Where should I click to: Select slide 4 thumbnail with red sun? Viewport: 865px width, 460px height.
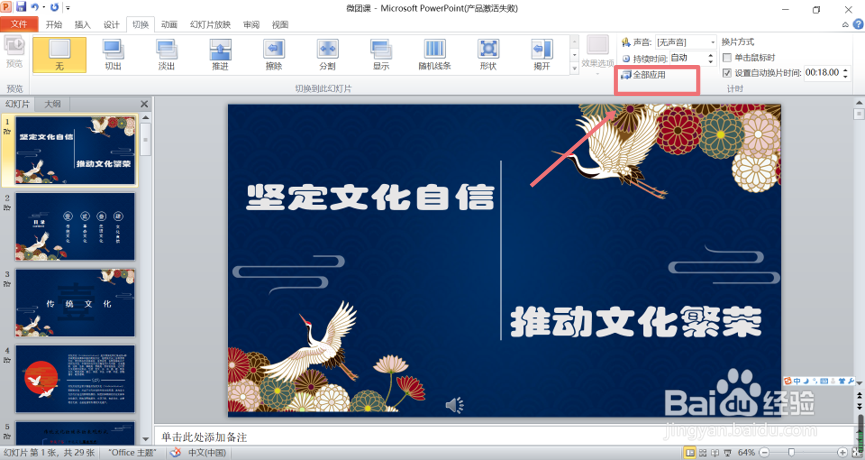[75, 379]
